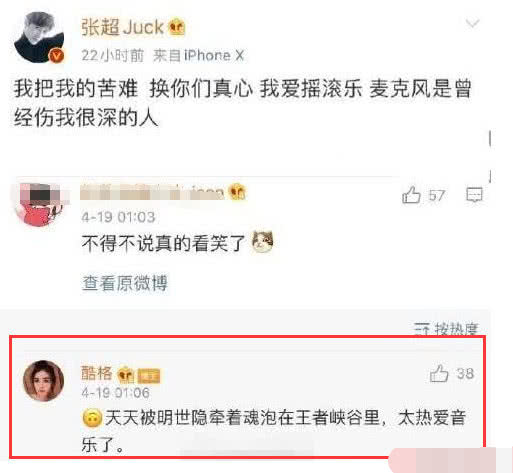Tap the sort lines icon beside 按热度

click(x=422, y=329)
